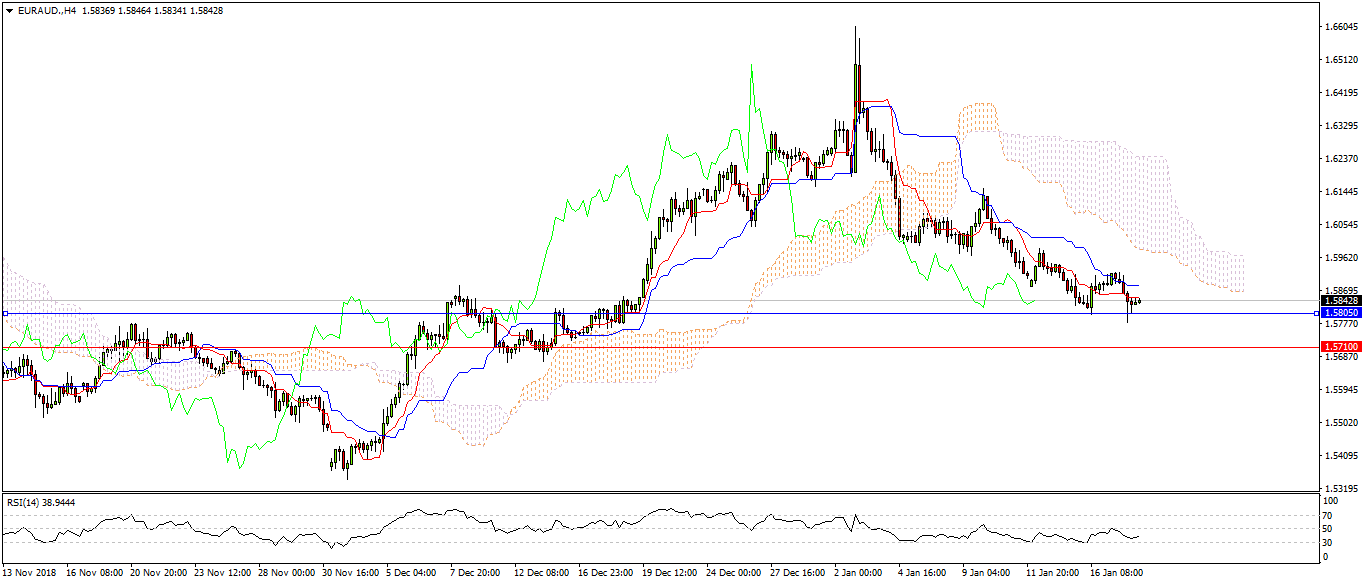Image resolution: width=1362 pixels, height=584 pixels.
Task: Click the EURAUD.,H4 chart title text
Action: pos(46,10)
